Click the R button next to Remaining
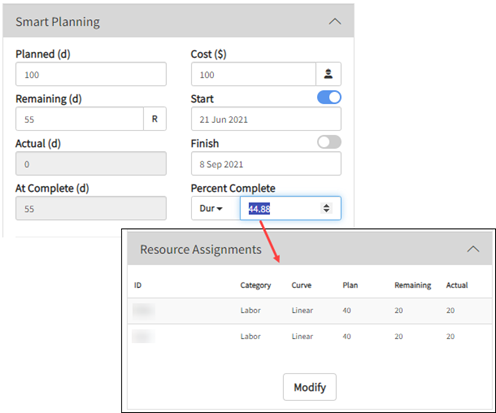The width and height of the screenshot is (496, 413). (x=155, y=119)
